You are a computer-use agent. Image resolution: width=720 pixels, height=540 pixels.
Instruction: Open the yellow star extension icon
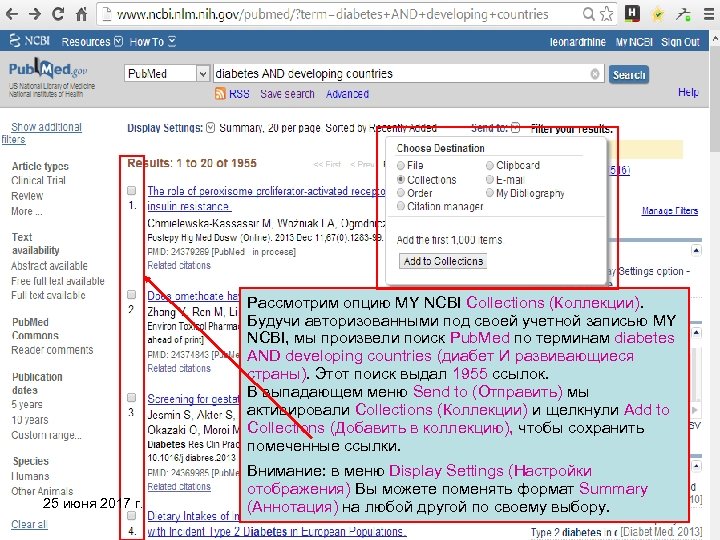pos(658,15)
